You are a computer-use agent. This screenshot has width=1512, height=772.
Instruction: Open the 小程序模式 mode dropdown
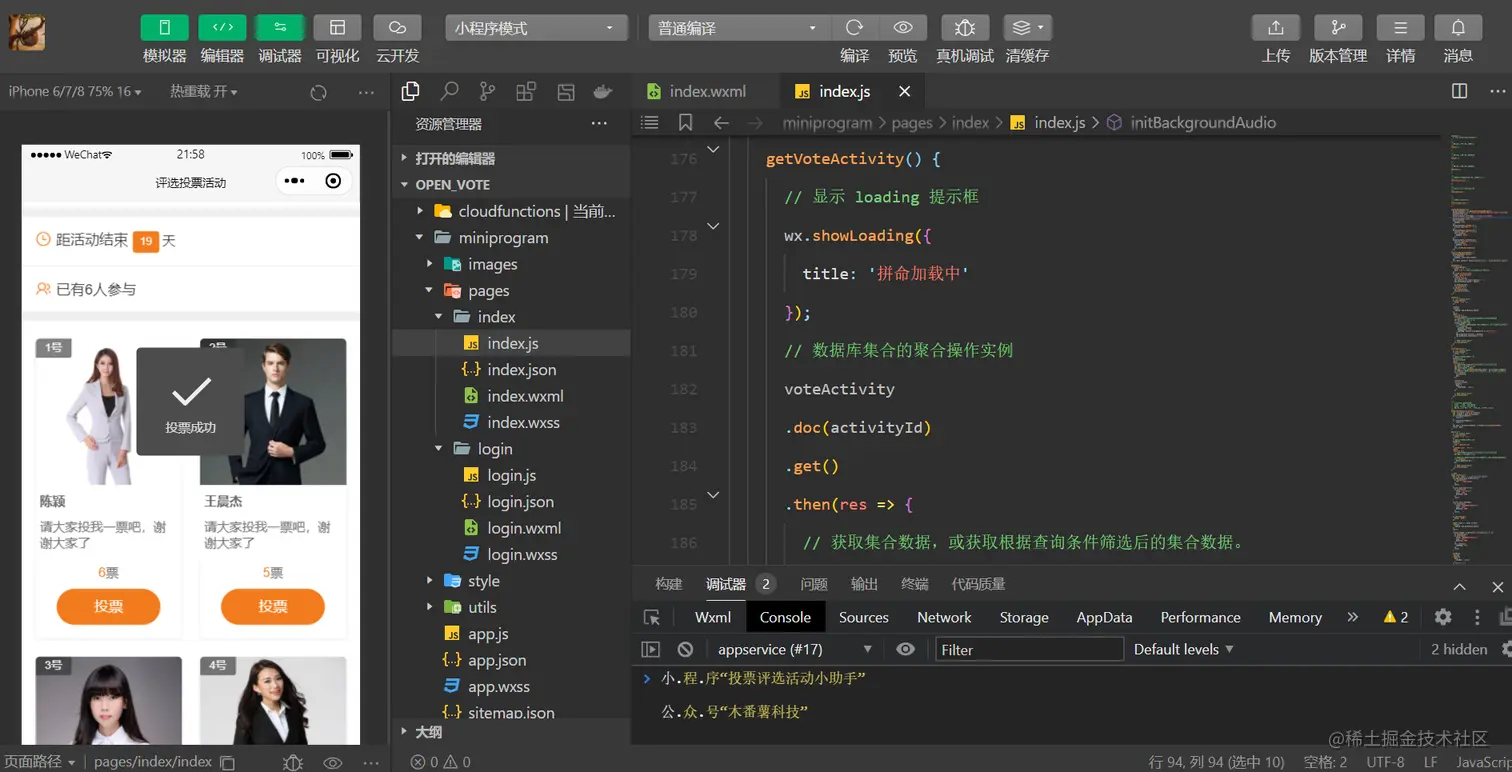[536, 28]
